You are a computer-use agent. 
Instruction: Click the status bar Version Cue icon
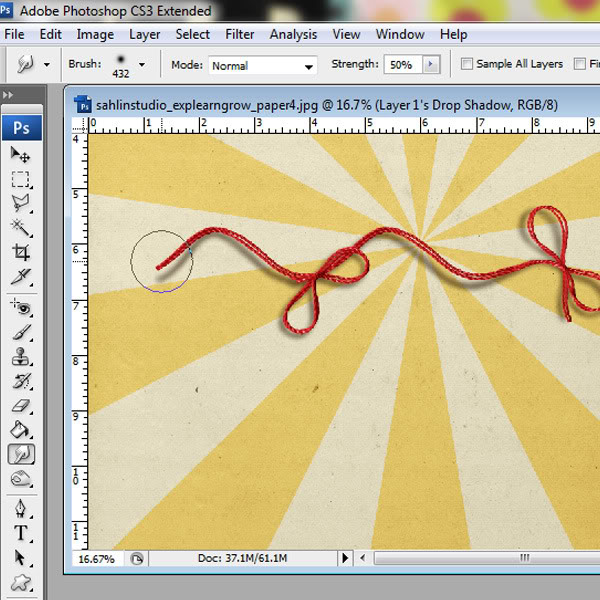click(x=137, y=559)
